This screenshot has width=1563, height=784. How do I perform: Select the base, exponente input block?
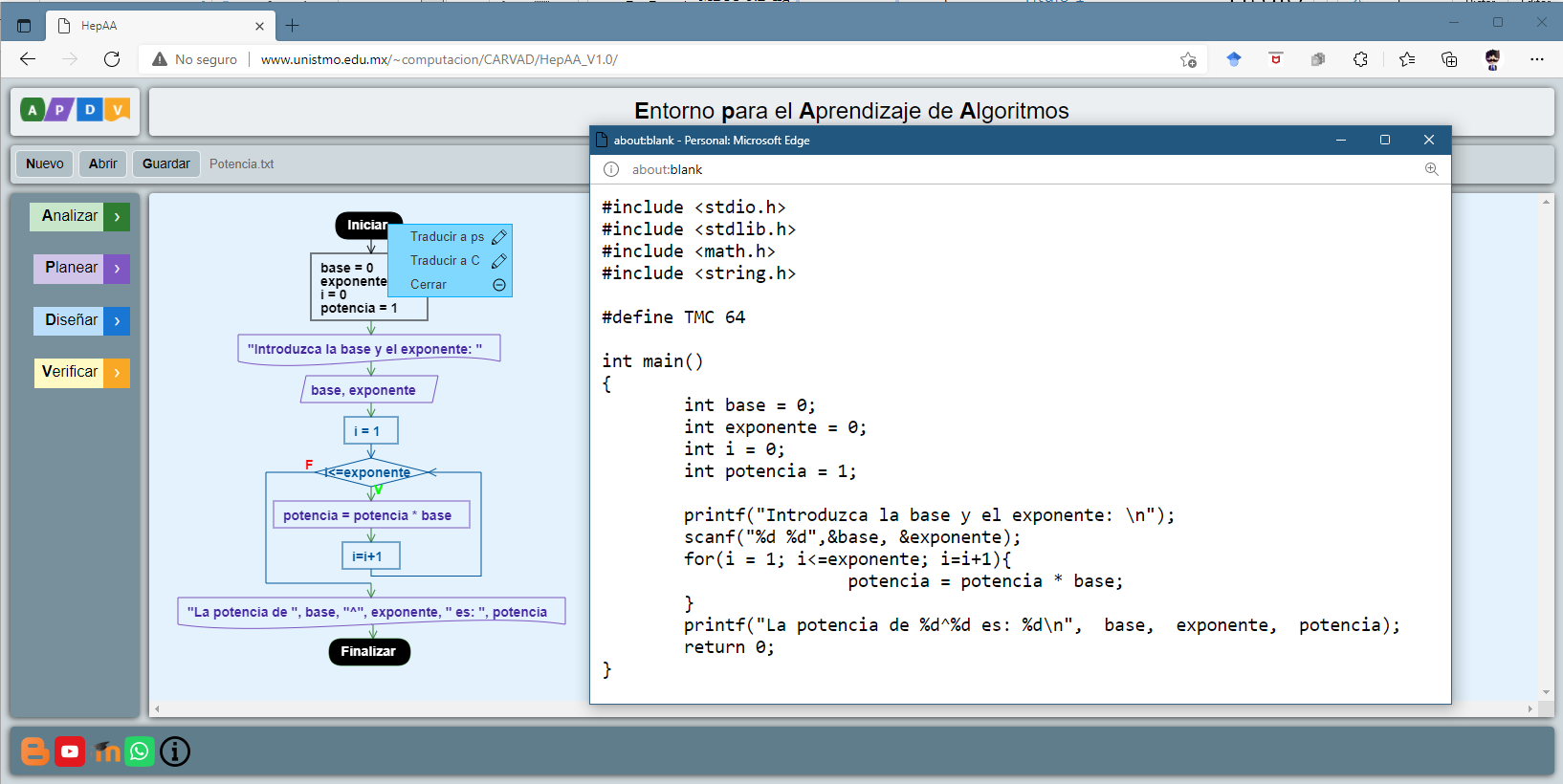(x=369, y=390)
